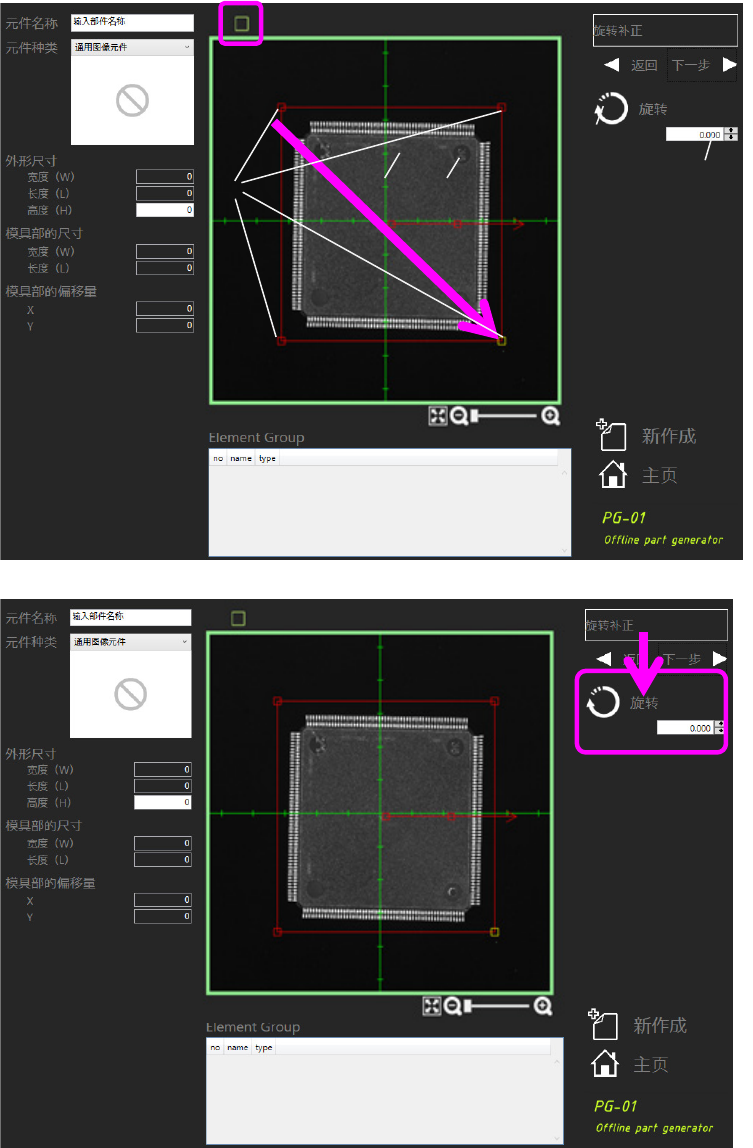Click the fit-to-view icon under the lower image

pyautogui.click(x=431, y=1006)
